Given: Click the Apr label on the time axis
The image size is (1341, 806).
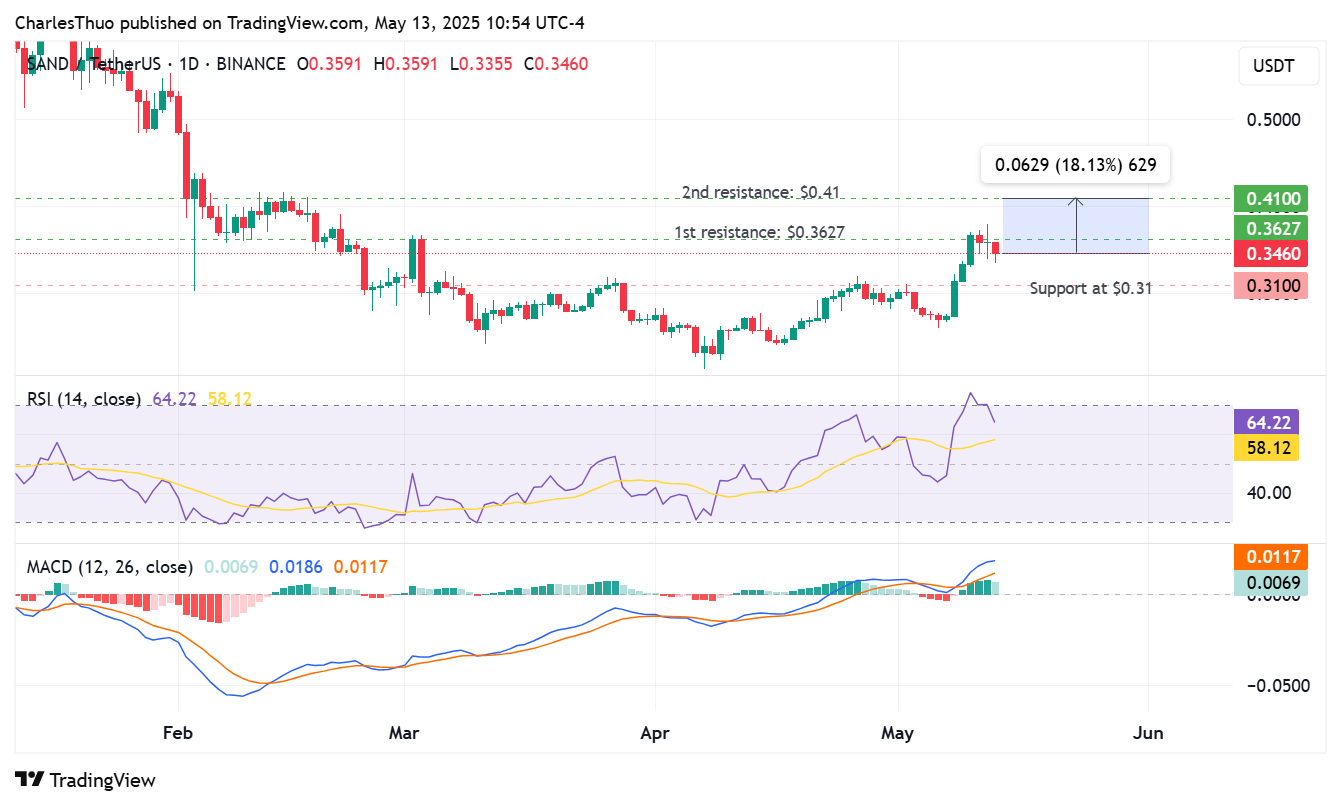Looking at the screenshot, I should click(x=654, y=733).
